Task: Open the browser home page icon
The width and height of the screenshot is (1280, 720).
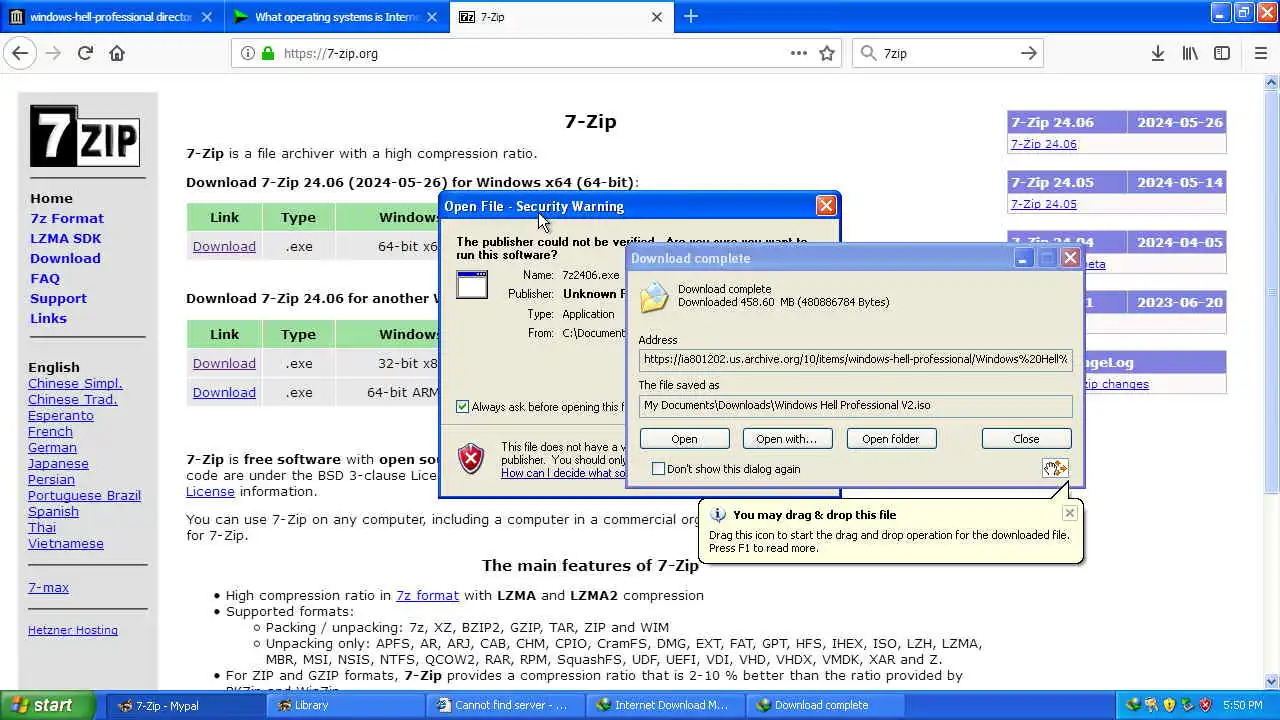Action: [117, 53]
